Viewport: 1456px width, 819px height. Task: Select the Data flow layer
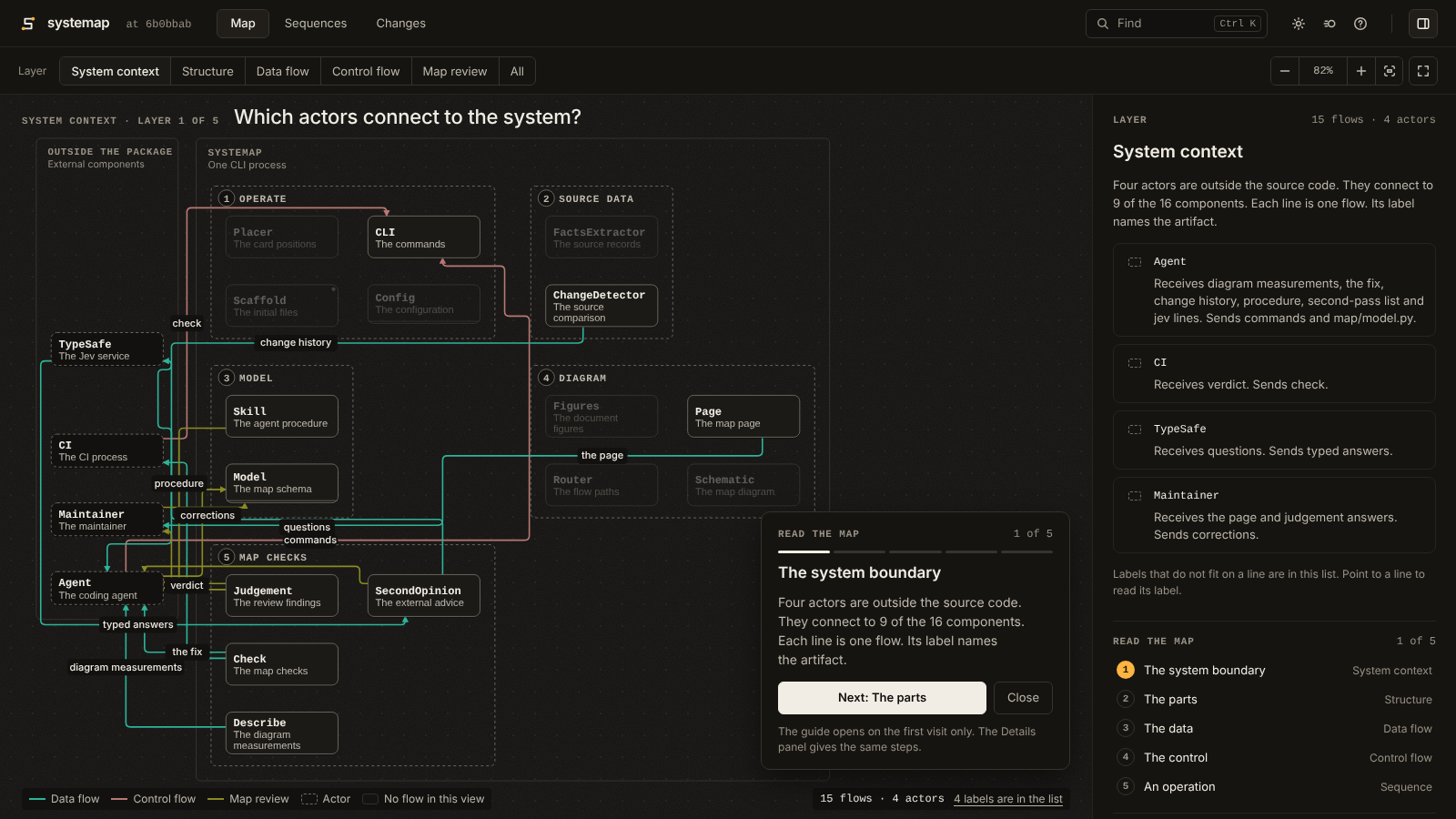(x=283, y=71)
